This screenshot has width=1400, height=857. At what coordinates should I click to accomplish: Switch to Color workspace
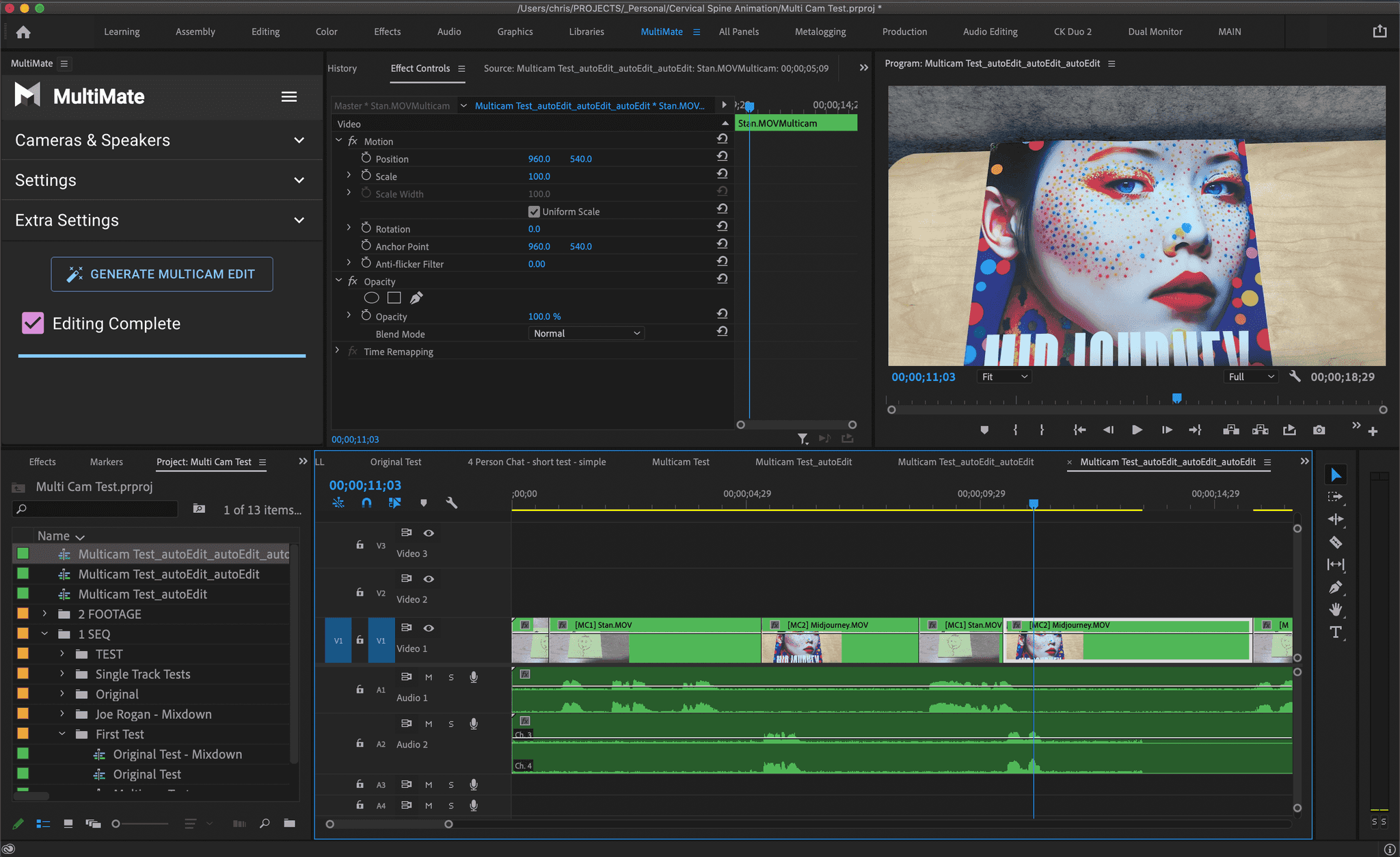pos(326,31)
